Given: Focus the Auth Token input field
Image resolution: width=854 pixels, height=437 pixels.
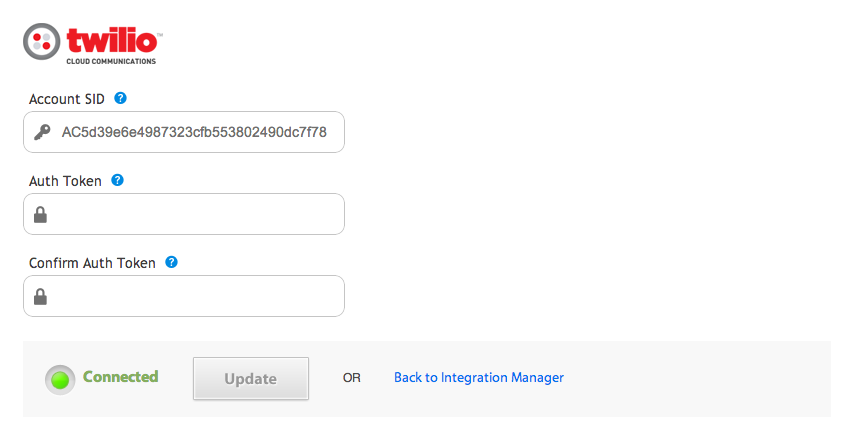Looking at the screenshot, I should tap(184, 214).
